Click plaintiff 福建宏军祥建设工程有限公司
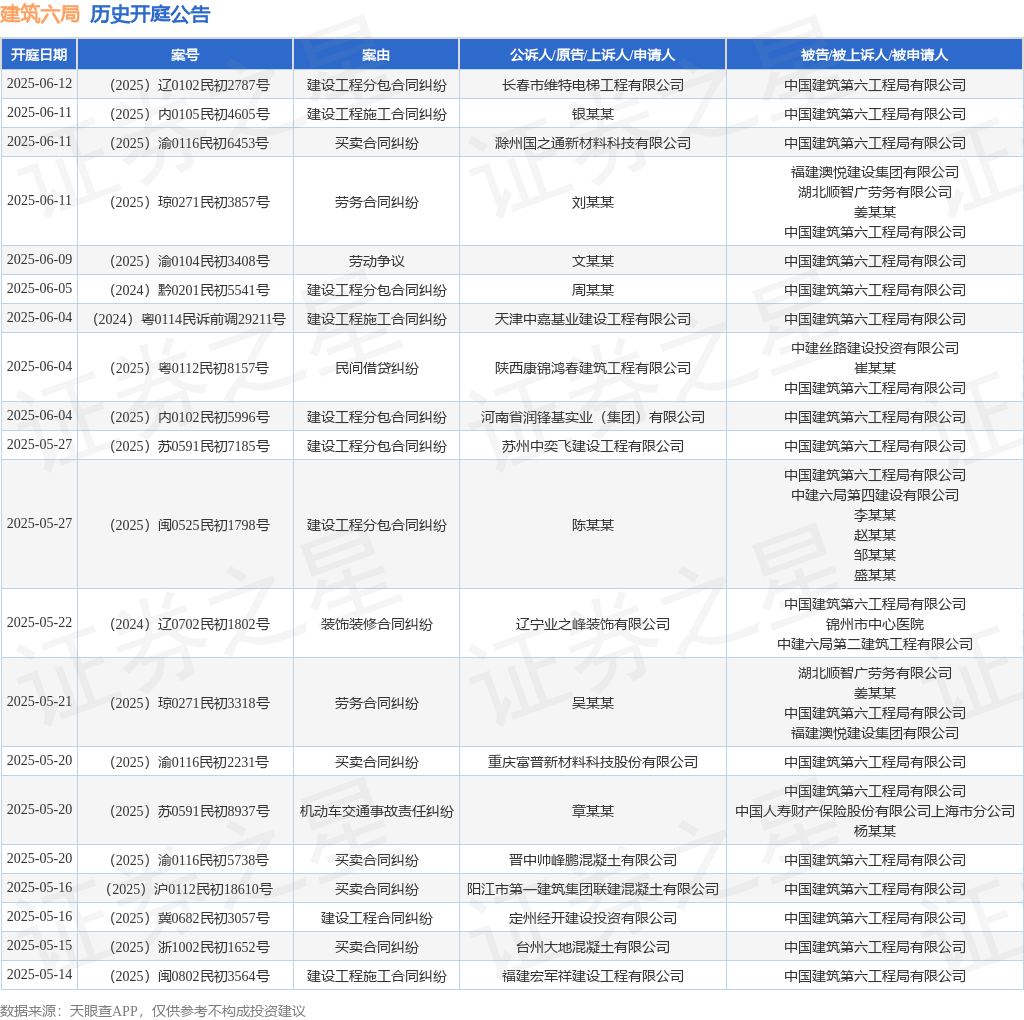 (592, 976)
